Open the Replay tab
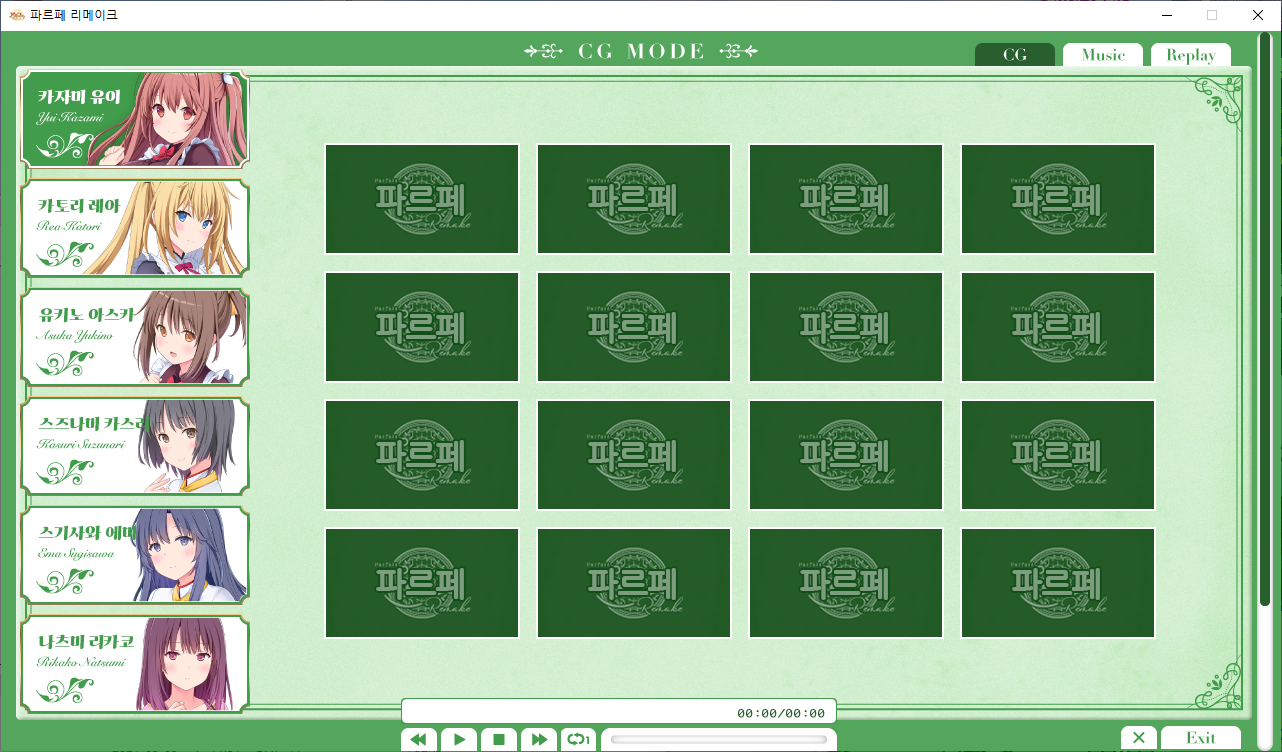1282x752 pixels. click(1191, 55)
